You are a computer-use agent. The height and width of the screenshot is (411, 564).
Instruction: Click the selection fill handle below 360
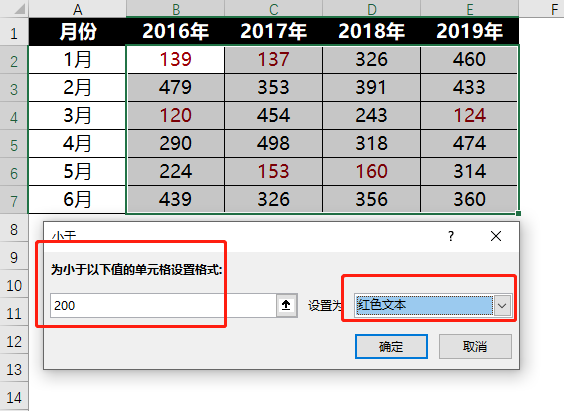pos(518,214)
